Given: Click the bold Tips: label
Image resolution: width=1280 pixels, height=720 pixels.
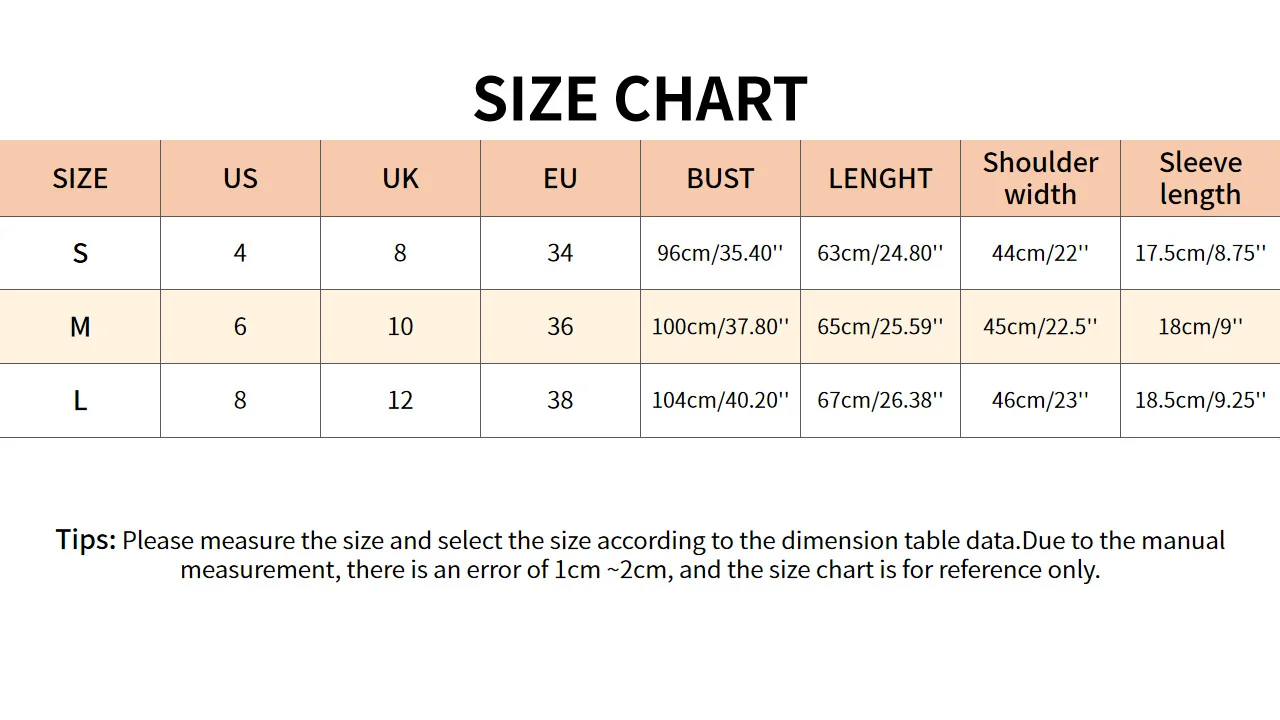Looking at the screenshot, I should [86, 541].
